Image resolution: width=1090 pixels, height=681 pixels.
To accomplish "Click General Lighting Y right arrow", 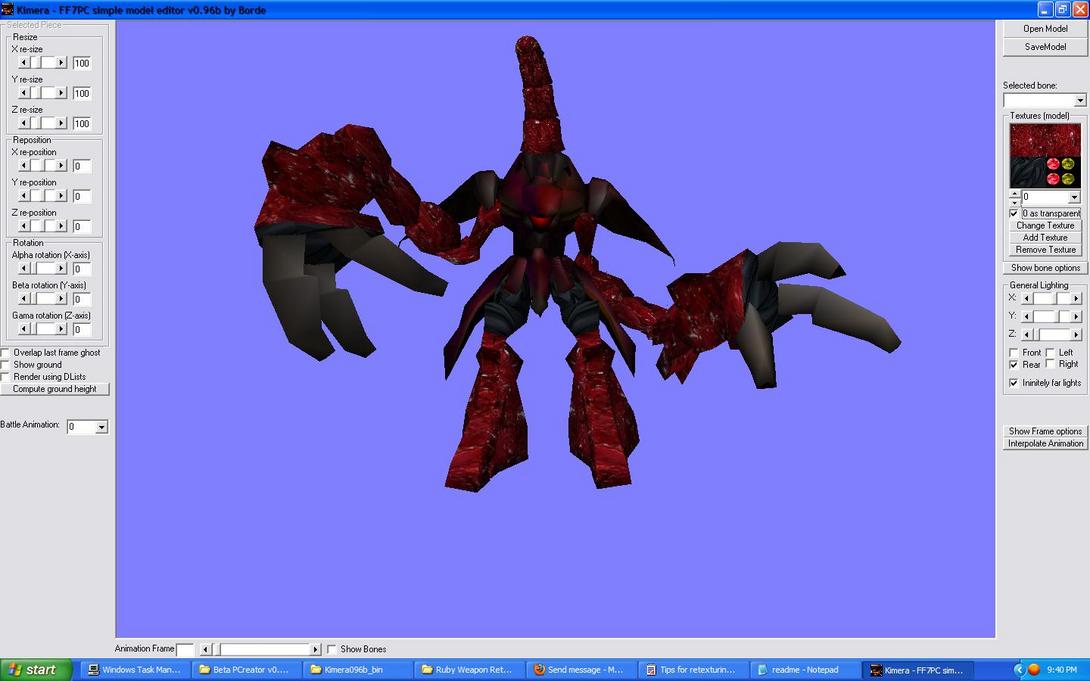I will (1076, 316).
